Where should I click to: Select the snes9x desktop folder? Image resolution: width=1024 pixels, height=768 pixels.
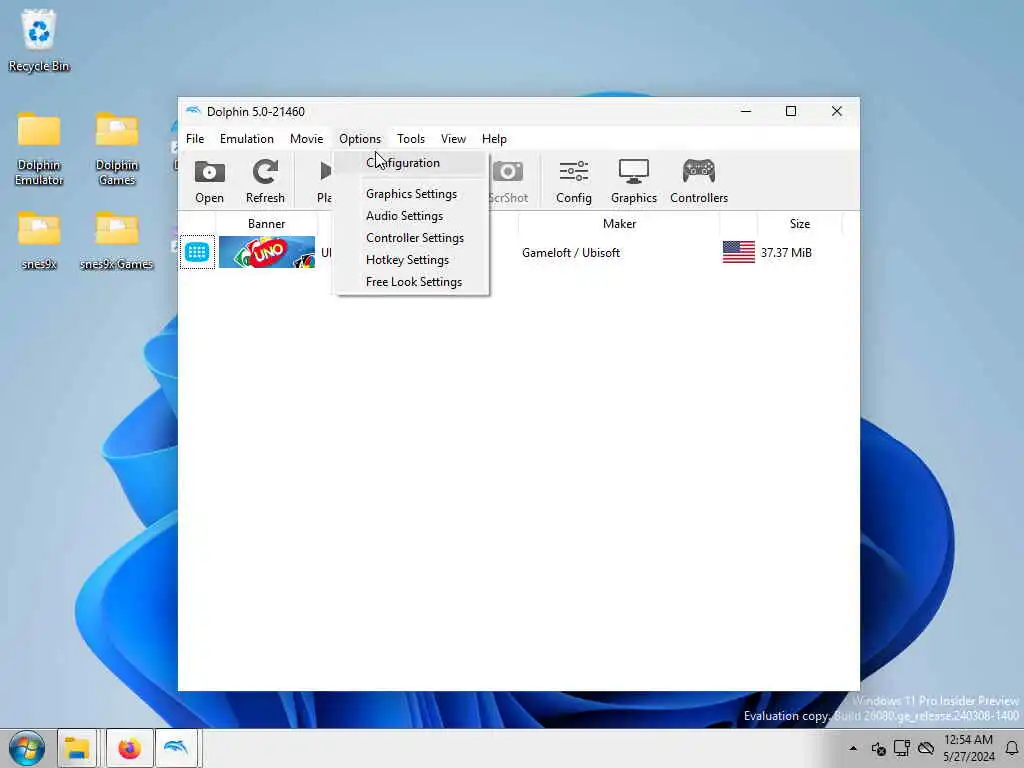click(x=39, y=240)
